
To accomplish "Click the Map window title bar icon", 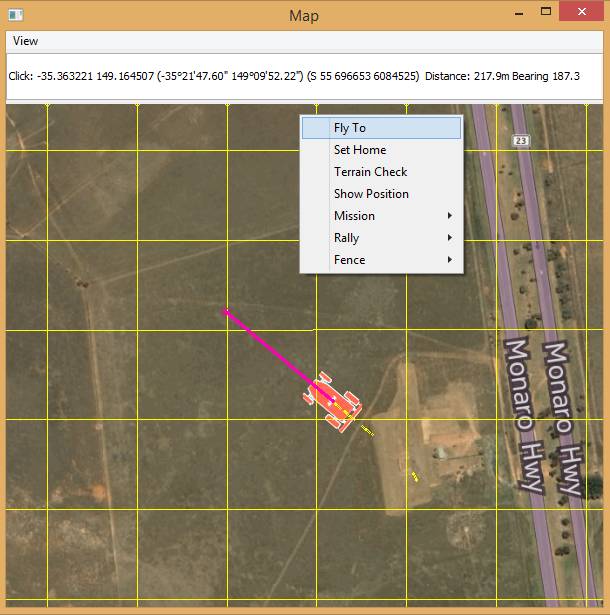I will 13,15.
